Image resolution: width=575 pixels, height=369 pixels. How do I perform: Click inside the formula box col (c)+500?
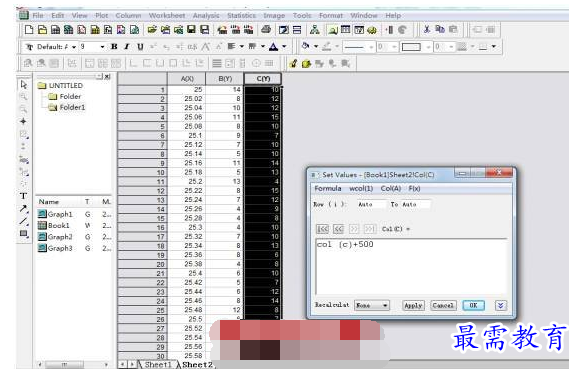pos(411,266)
